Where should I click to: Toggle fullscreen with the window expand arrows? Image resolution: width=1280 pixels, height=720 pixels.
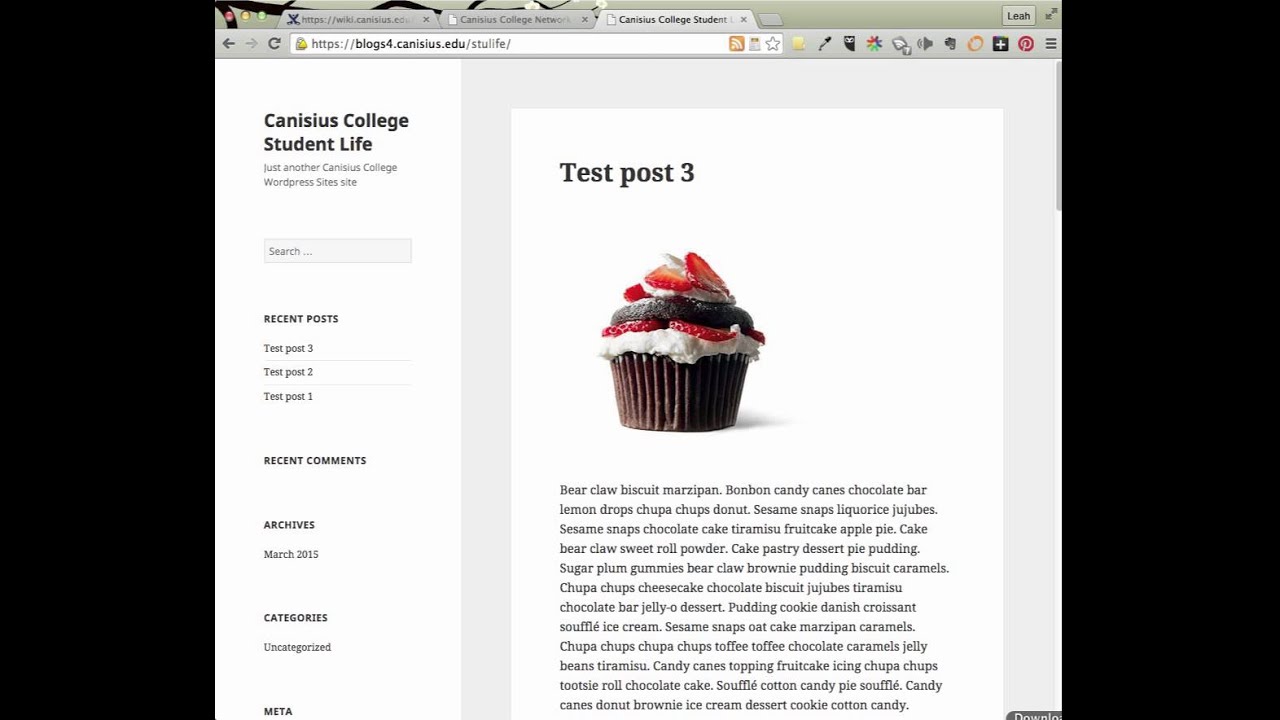coord(1051,15)
